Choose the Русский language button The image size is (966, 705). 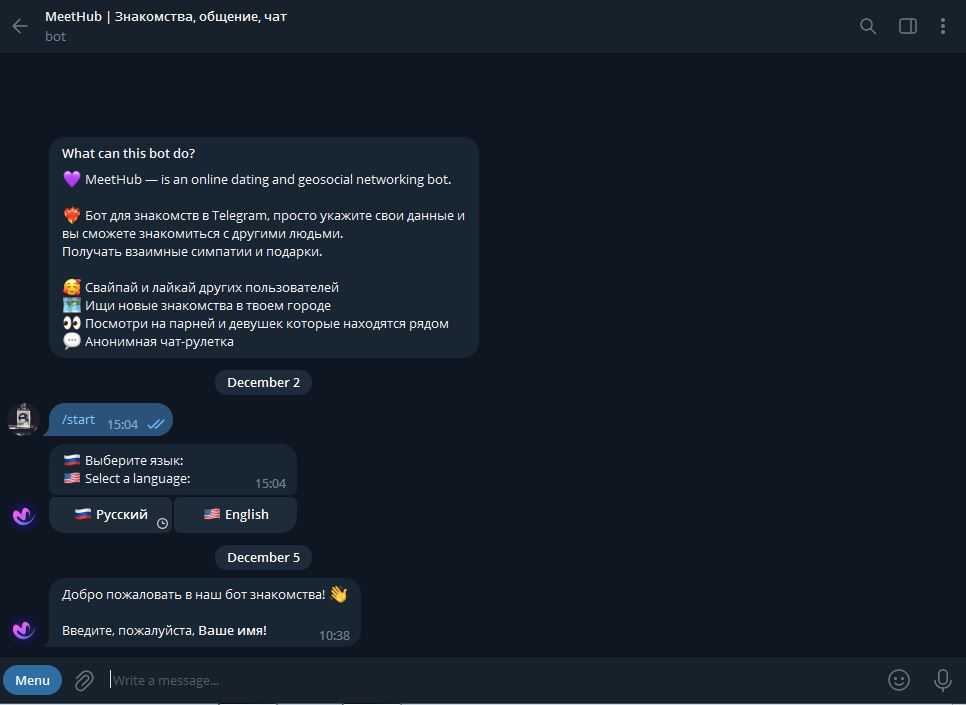pyautogui.click(x=111, y=515)
